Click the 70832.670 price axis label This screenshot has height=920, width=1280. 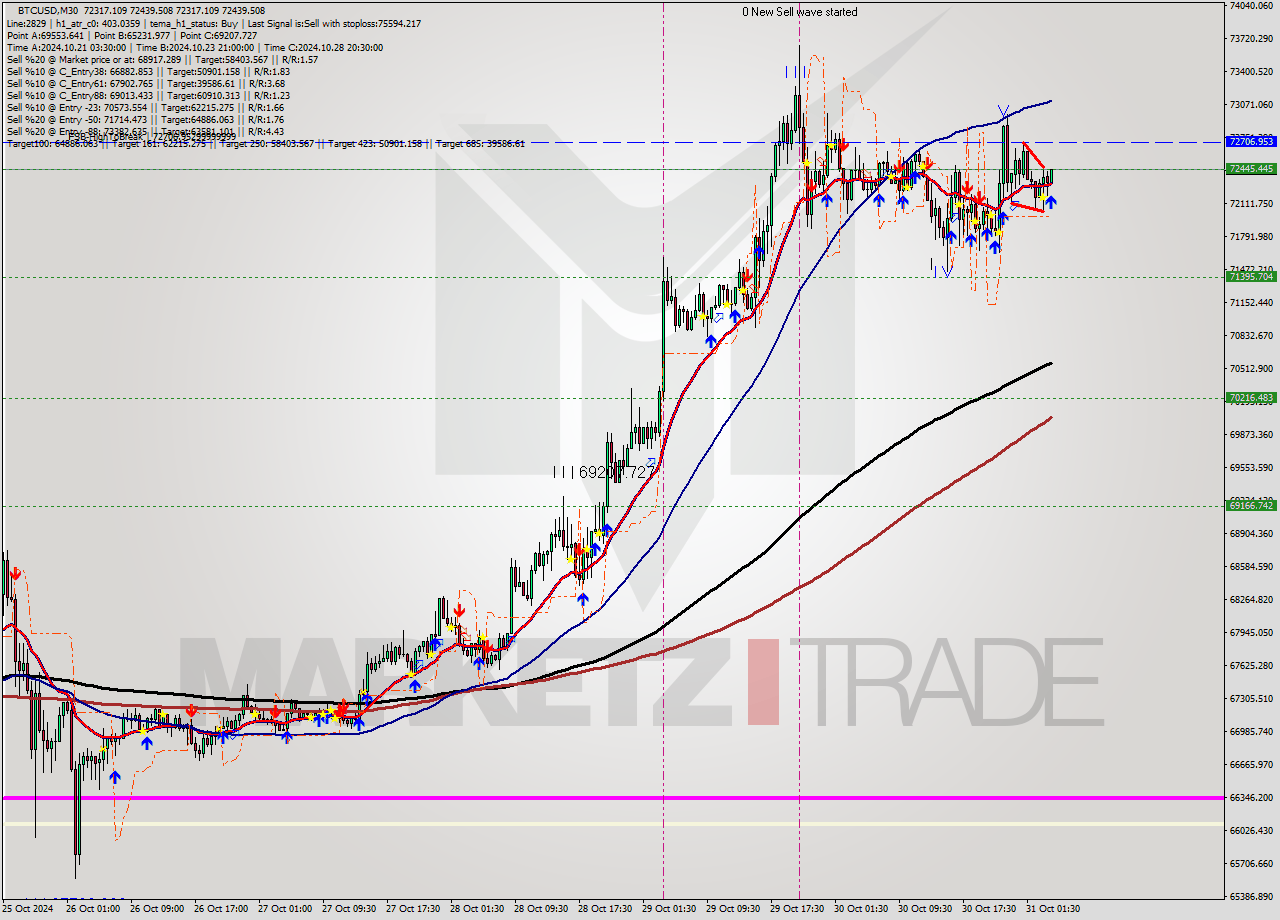(1251, 335)
